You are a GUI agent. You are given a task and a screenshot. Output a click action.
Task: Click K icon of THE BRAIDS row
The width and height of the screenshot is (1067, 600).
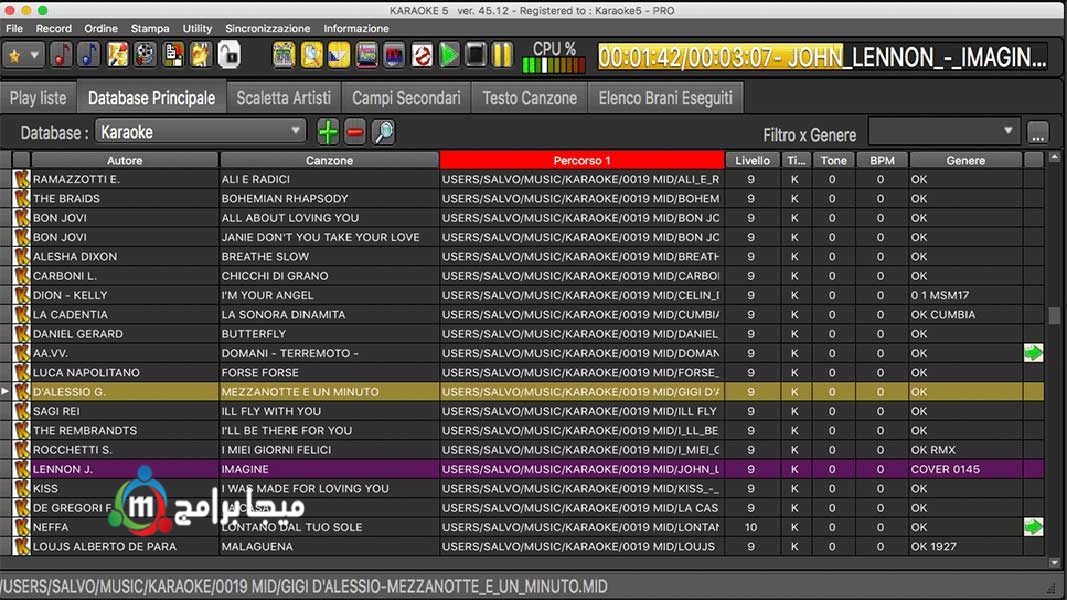[x=22, y=199]
